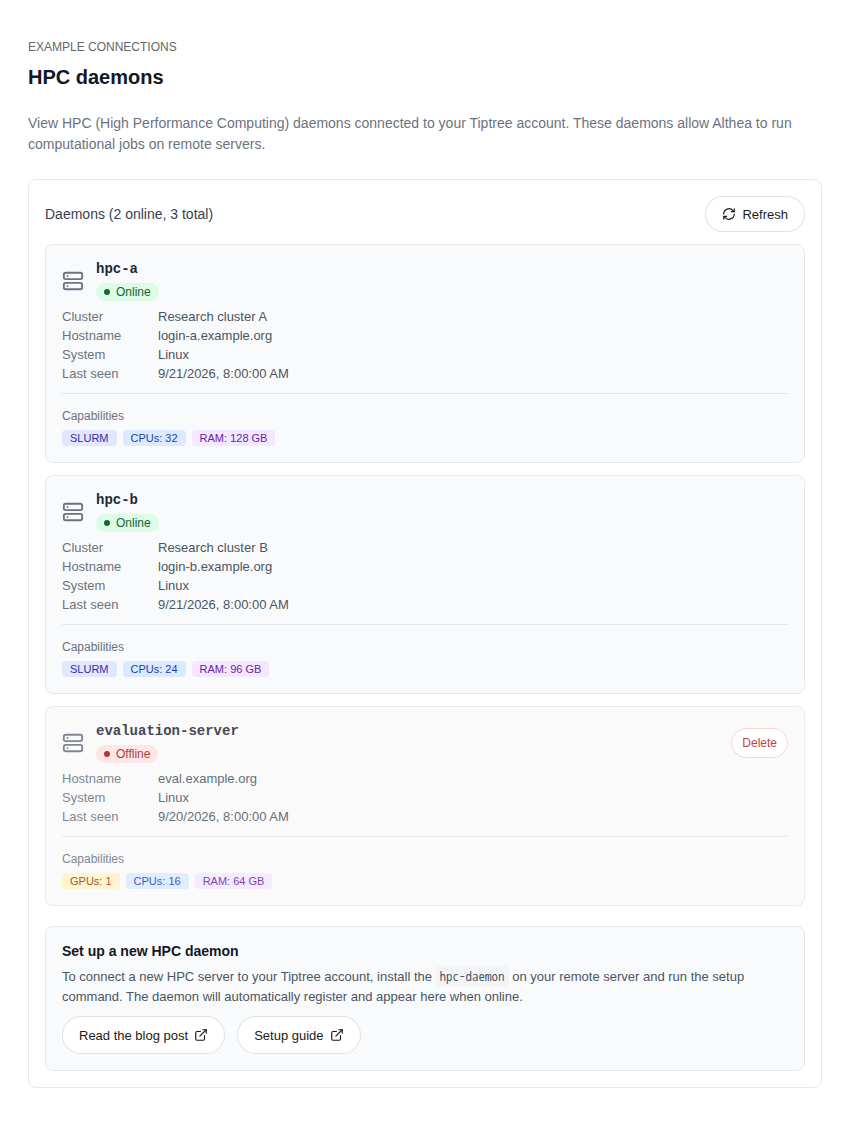Click the hpc-daemon code snippet
The width and height of the screenshot is (850, 1140).
tap(472, 977)
